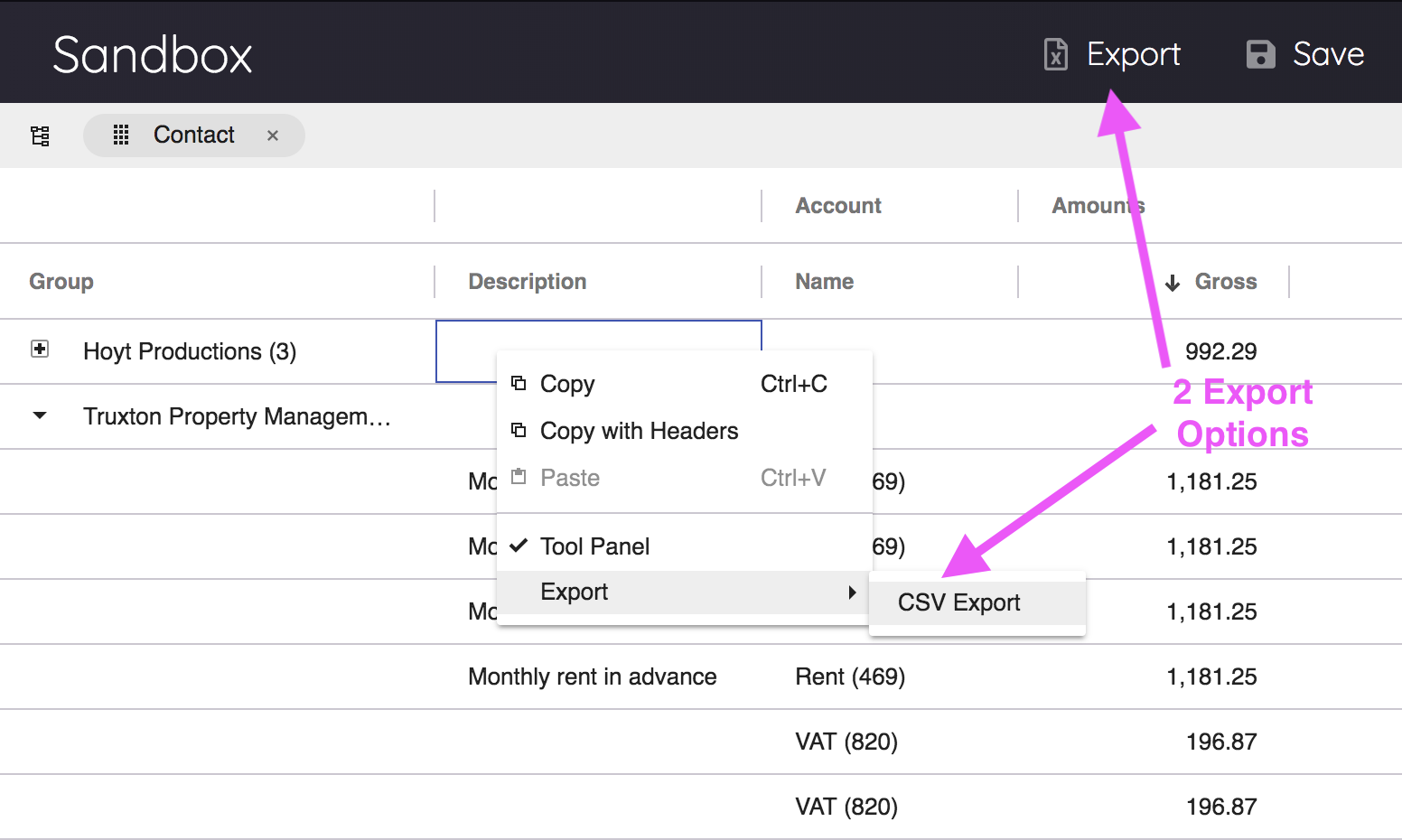
Task: Click the Monthly rent in advance cell
Action: click(x=593, y=677)
